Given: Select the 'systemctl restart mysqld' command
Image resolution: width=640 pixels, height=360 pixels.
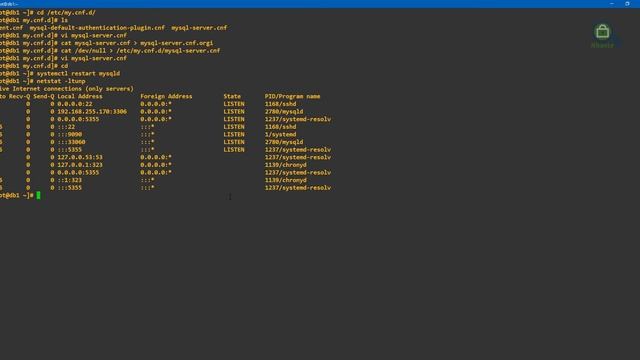Looking at the screenshot, I should pos(78,73).
